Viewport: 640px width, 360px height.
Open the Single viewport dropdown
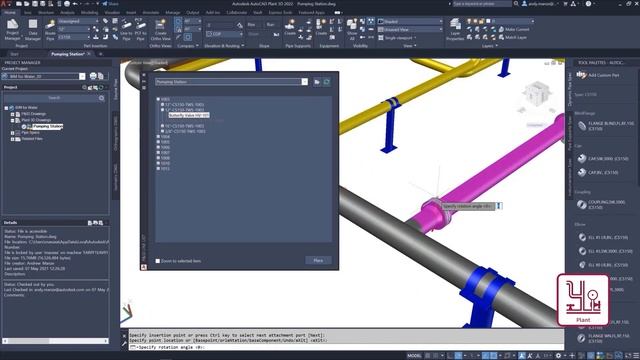point(398,38)
